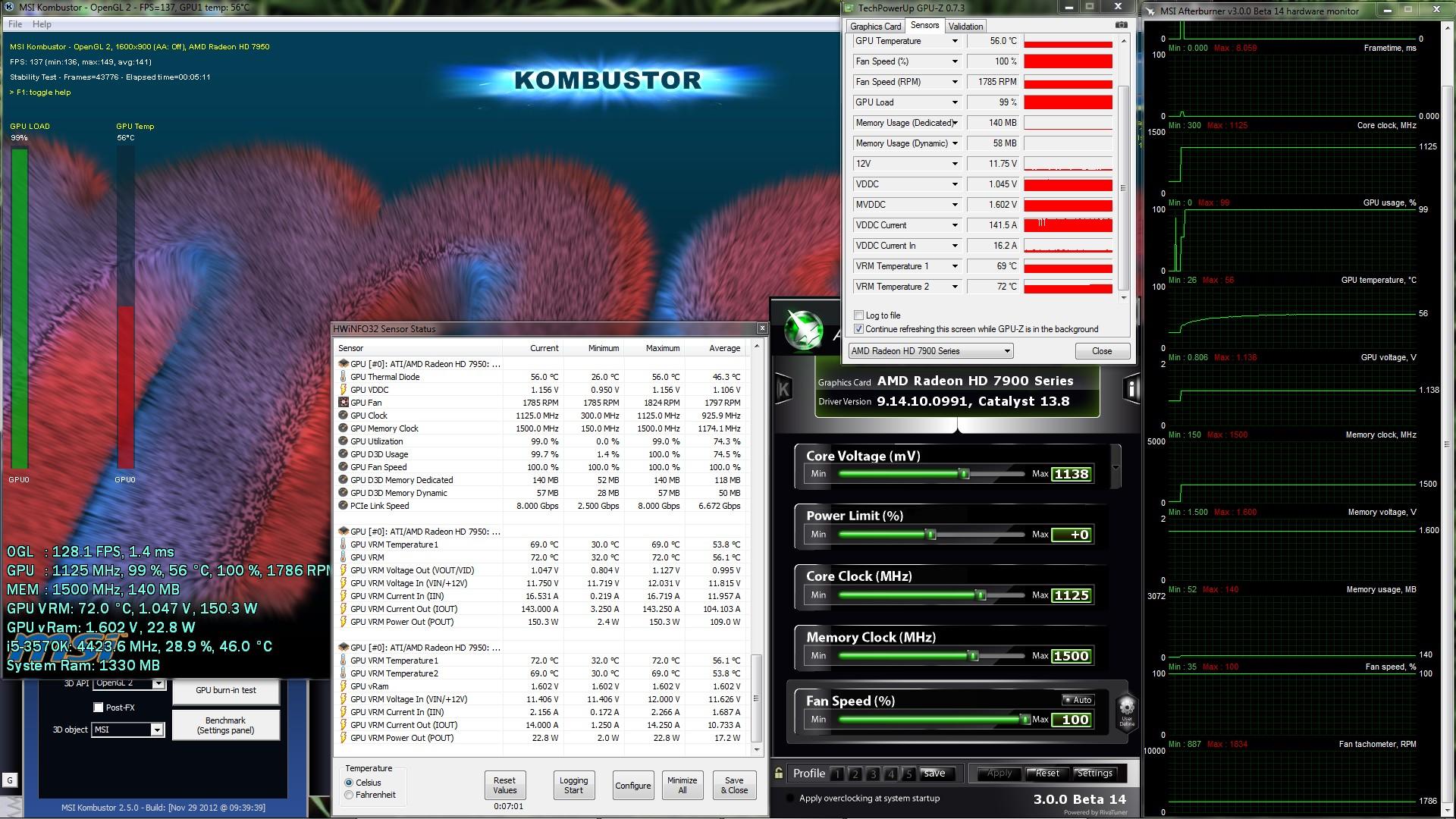Click the Core Clock slider handle
1456x819 pixels.
click(981, 595)
